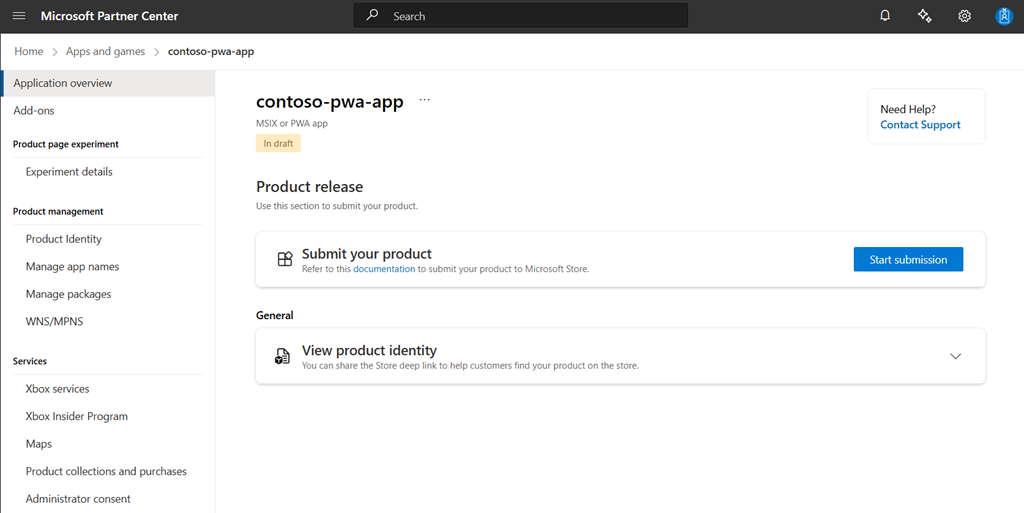Click the Product page experiment section label
The height and width of the screenshot is (513, 1024).
coord(66,144)
